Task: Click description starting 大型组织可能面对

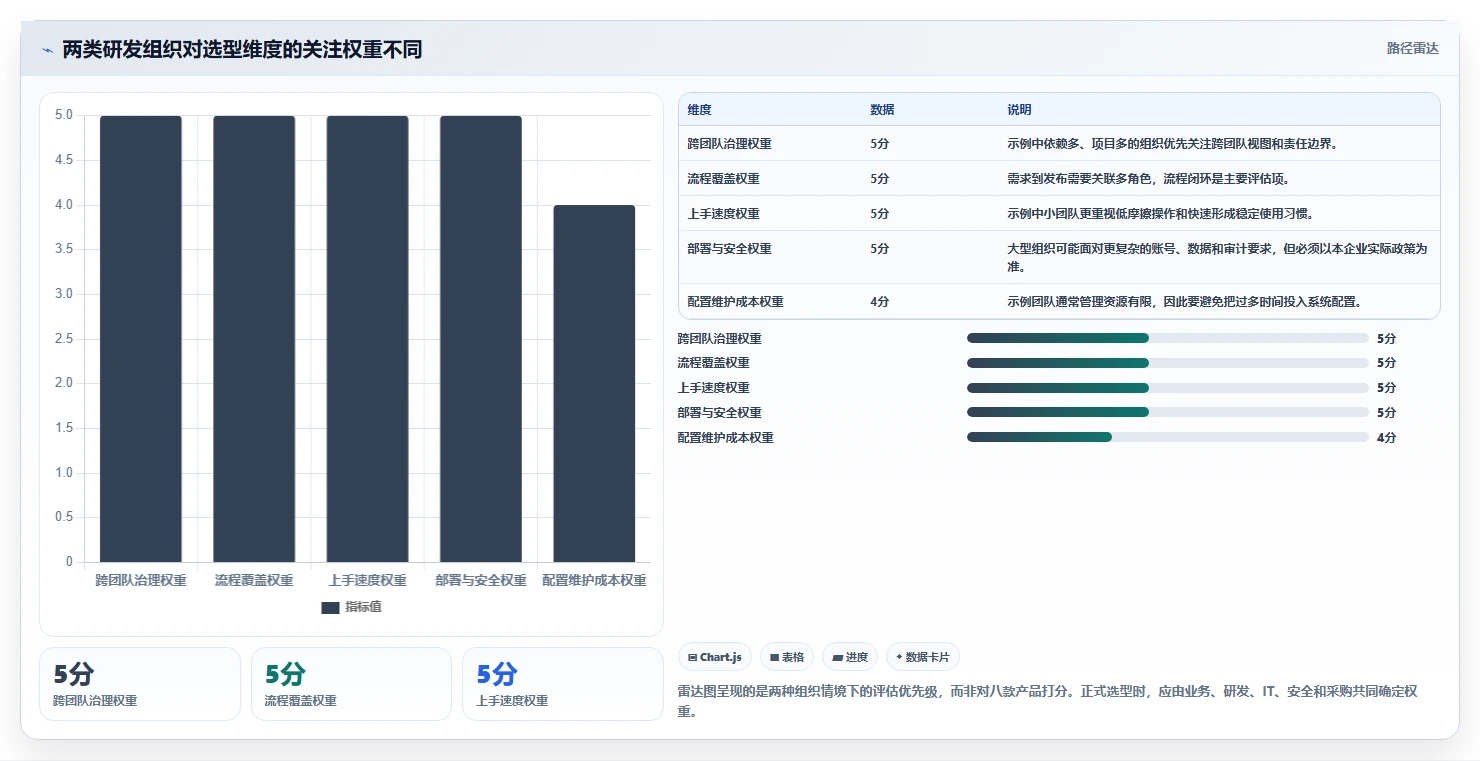Action: (x=1217, y=258)
